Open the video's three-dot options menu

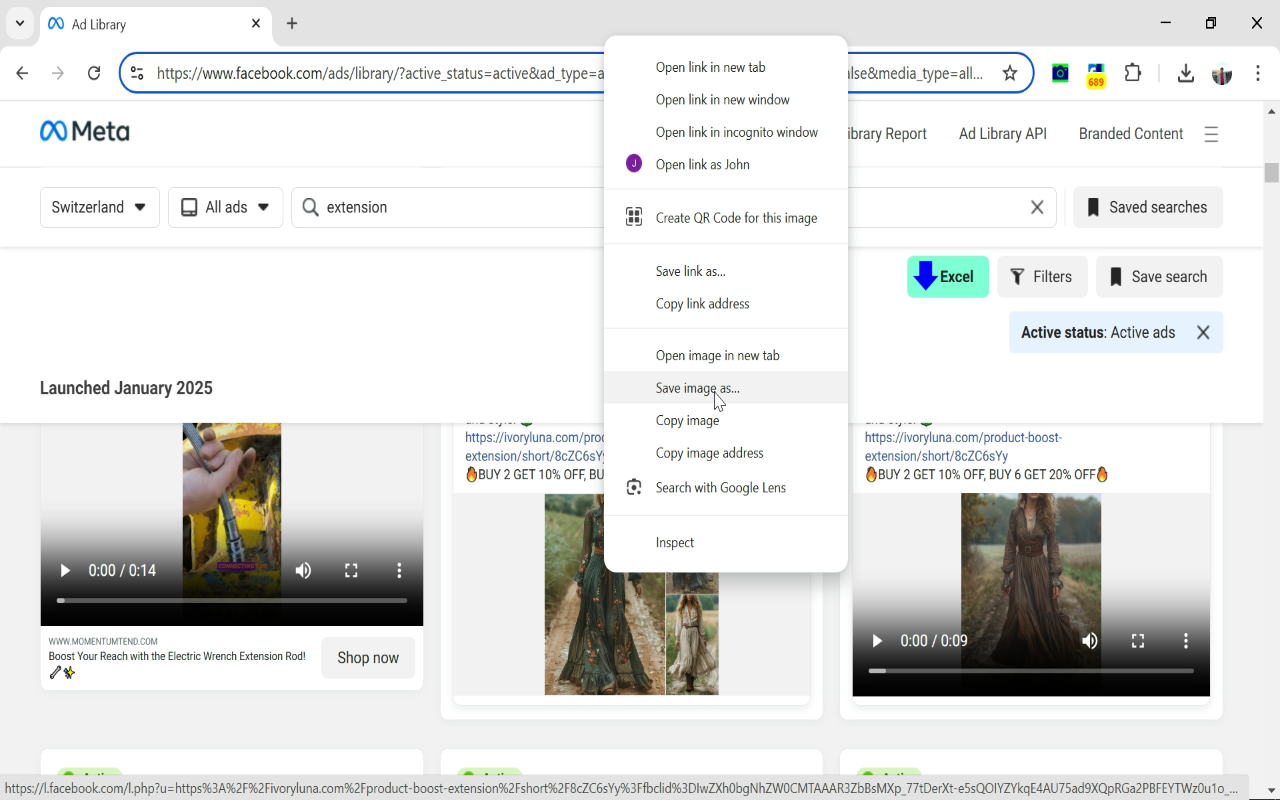pos(399,570)
